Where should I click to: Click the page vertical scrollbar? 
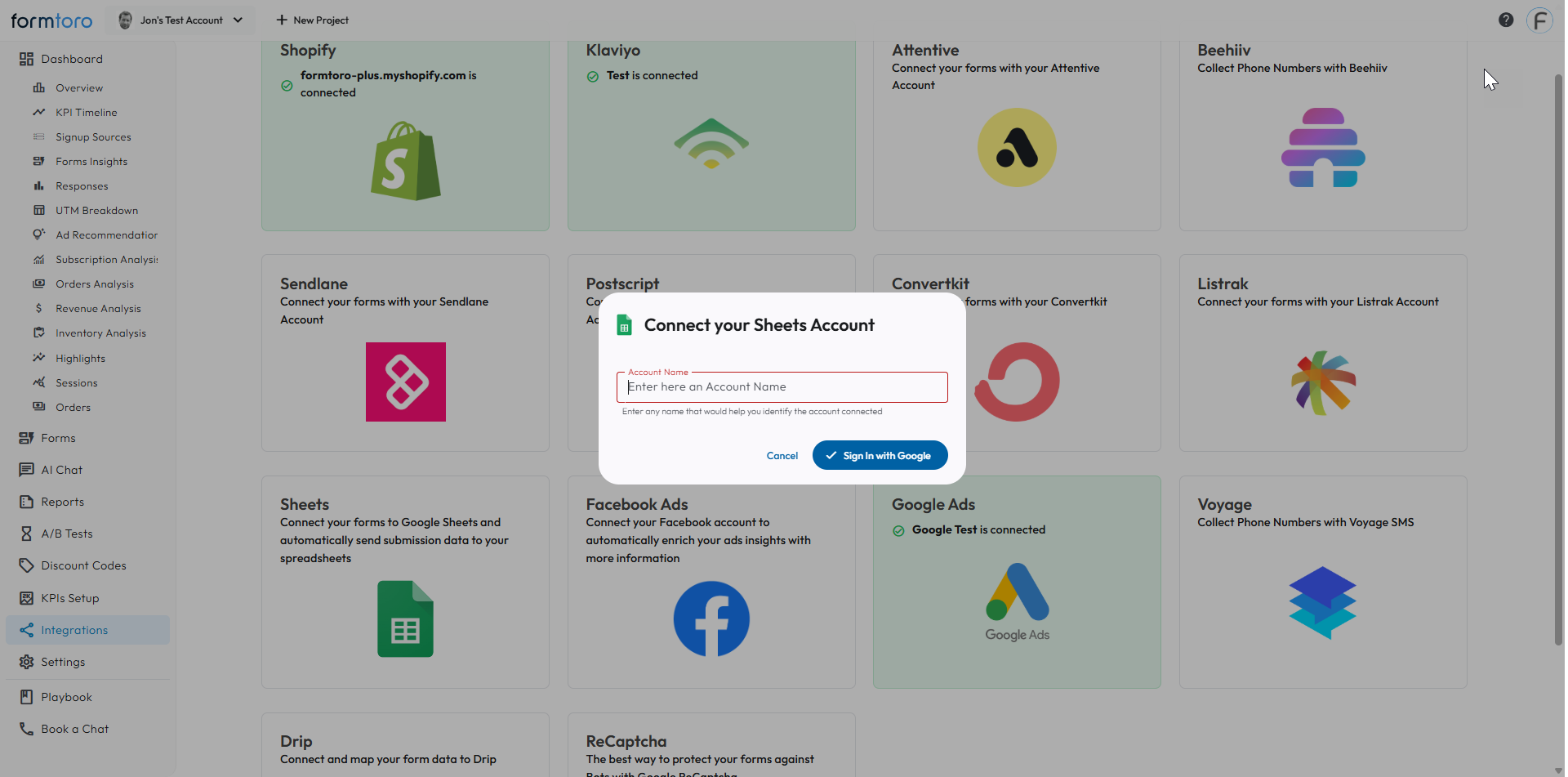1557,359
